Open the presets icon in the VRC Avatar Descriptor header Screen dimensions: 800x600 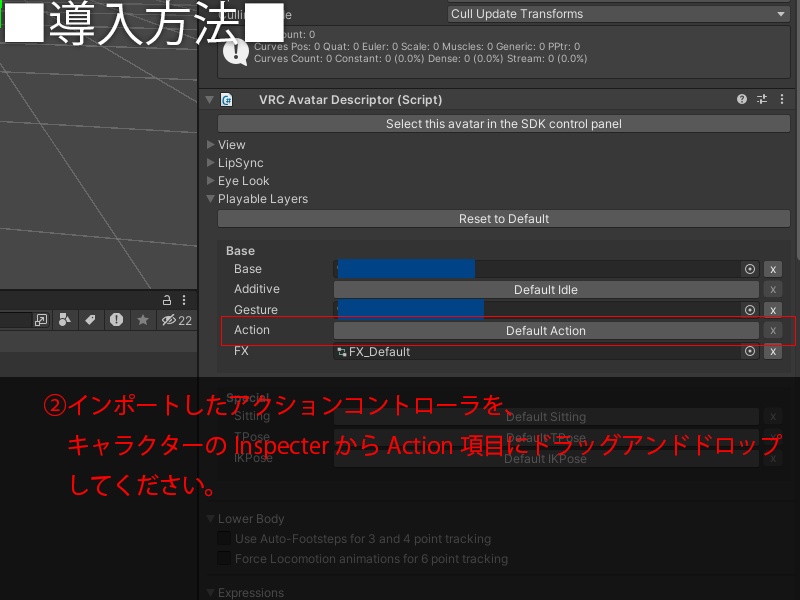click(x=762, y=99)
